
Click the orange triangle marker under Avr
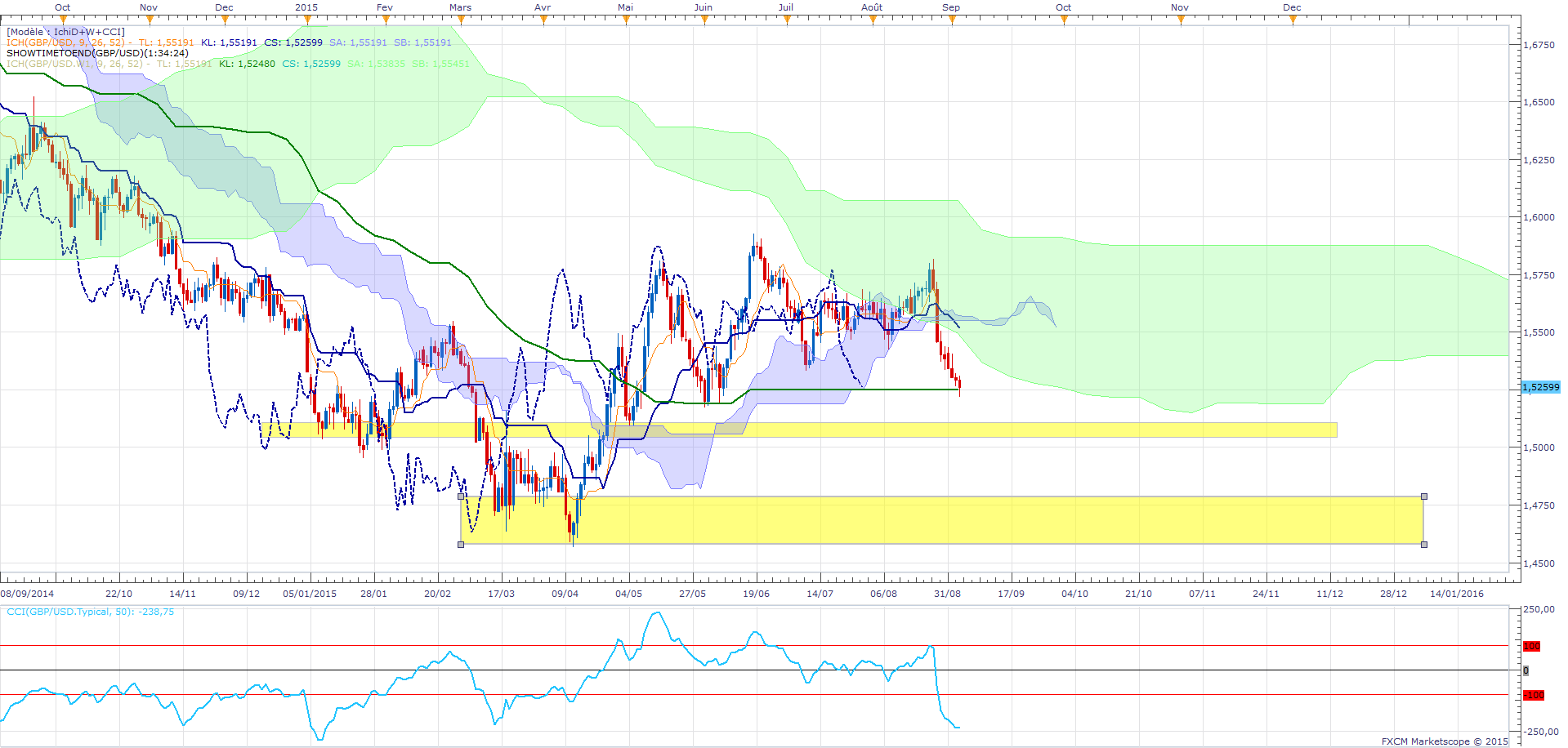coord(543,20)
